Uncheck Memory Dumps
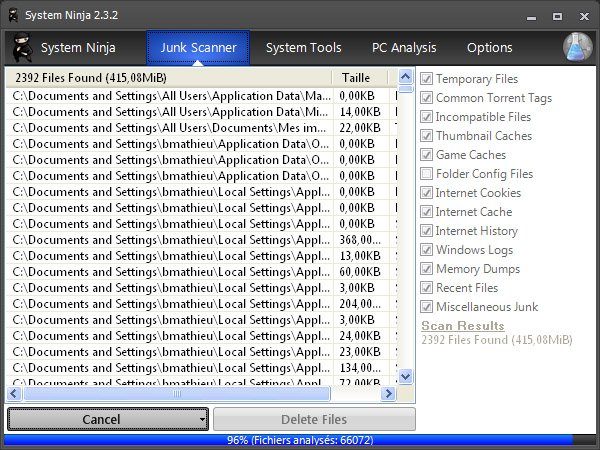 pyautogui.click(x=426, y=269)
